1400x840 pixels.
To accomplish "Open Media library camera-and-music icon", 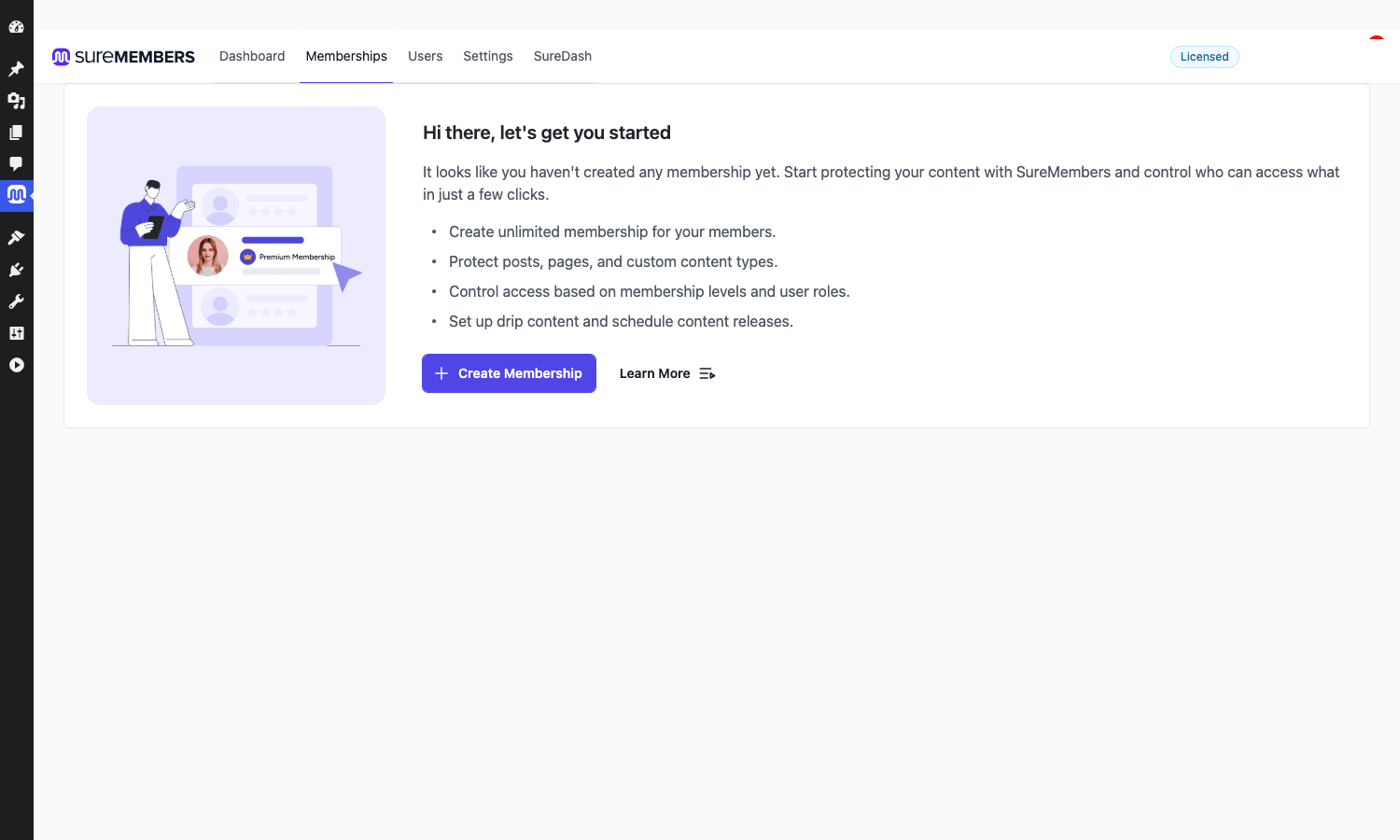I will click(16, 101).
